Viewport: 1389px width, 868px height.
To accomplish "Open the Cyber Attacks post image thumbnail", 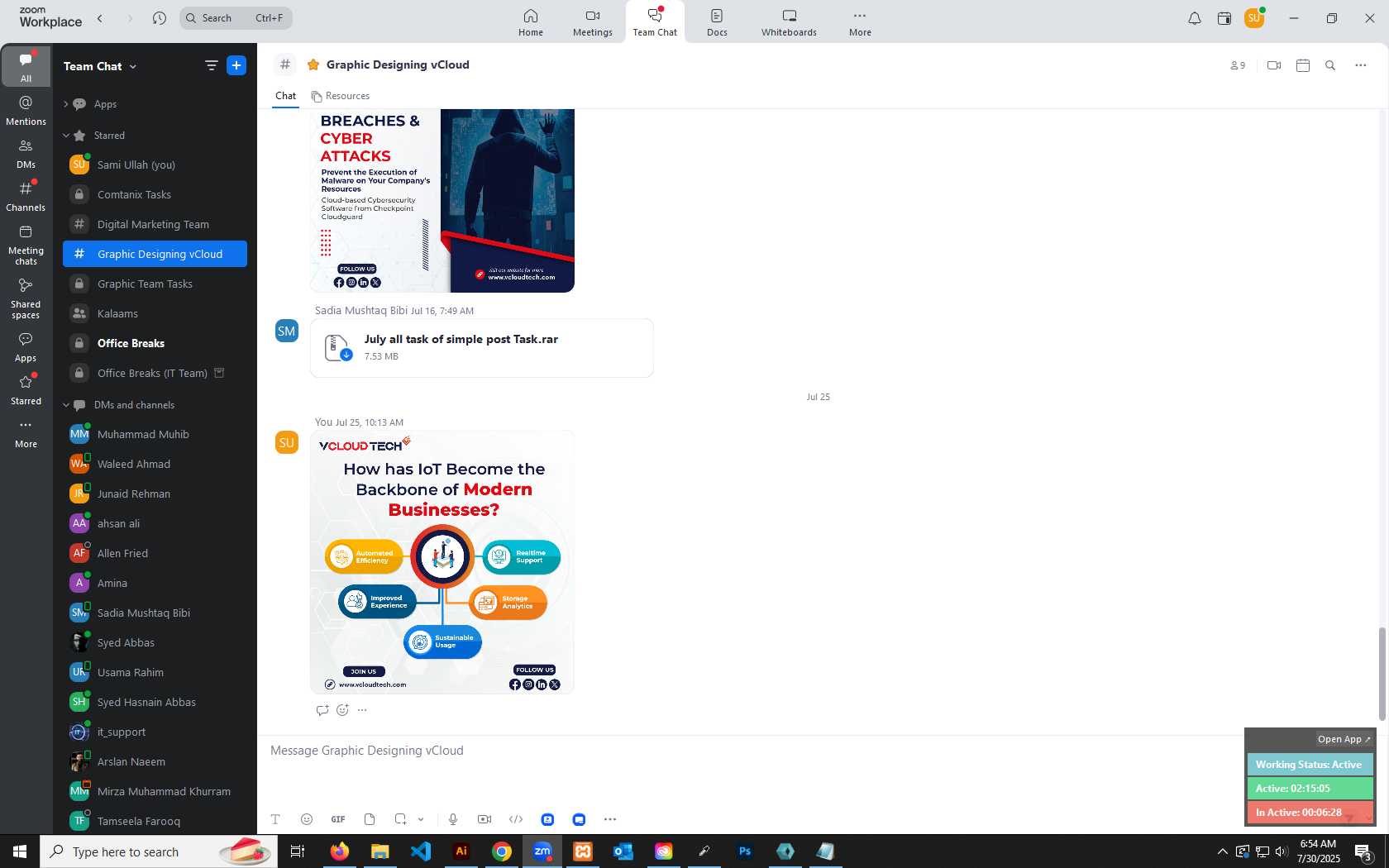I will click(442, 201).
